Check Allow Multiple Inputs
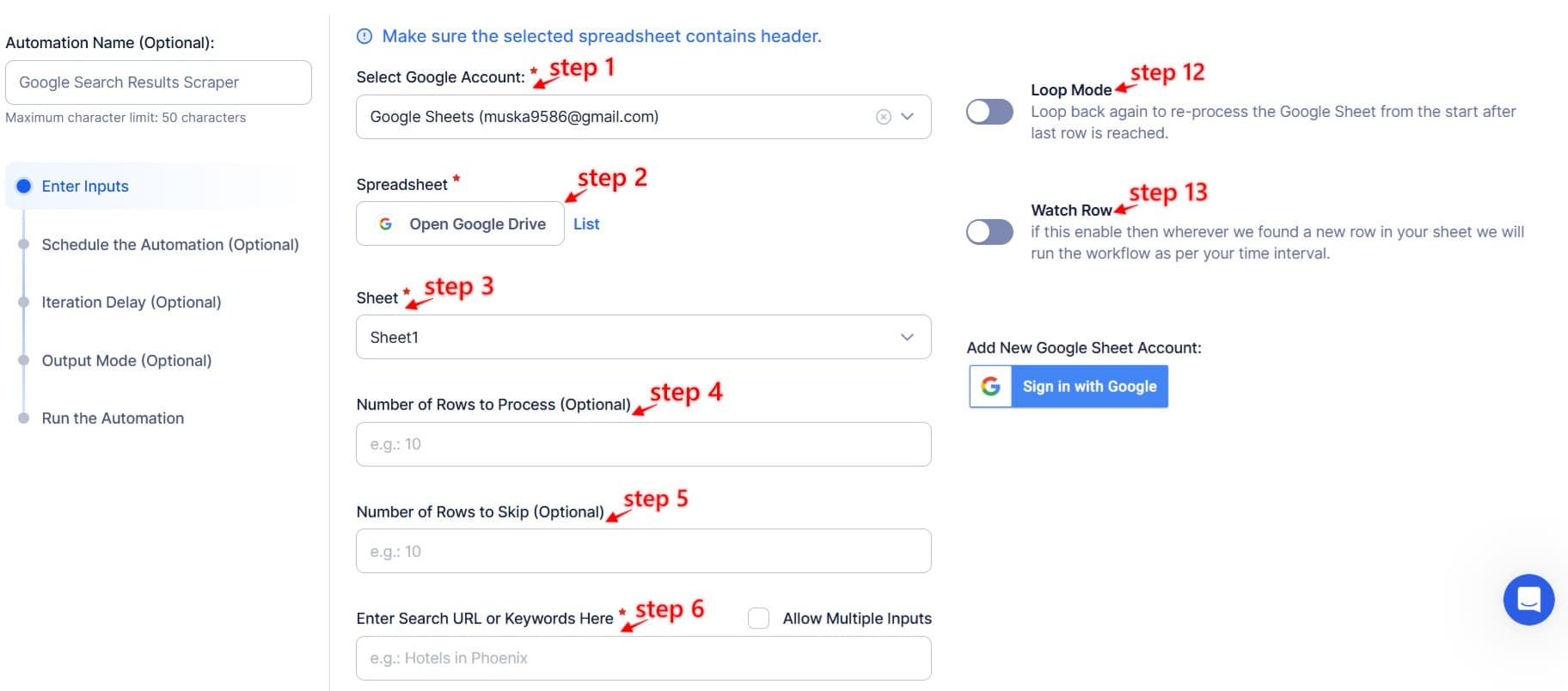This screenshot has width=1568, height=691. [758, 618]
